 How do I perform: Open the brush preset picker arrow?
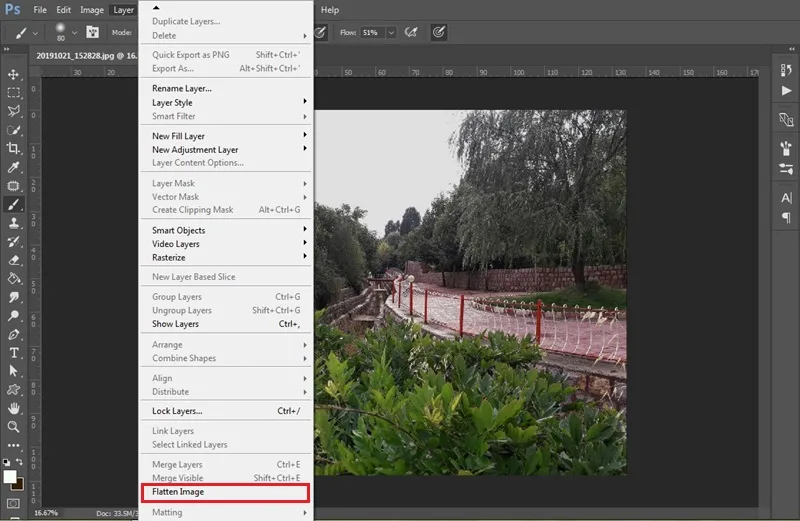pyautogui.click(x=74, y=33)
